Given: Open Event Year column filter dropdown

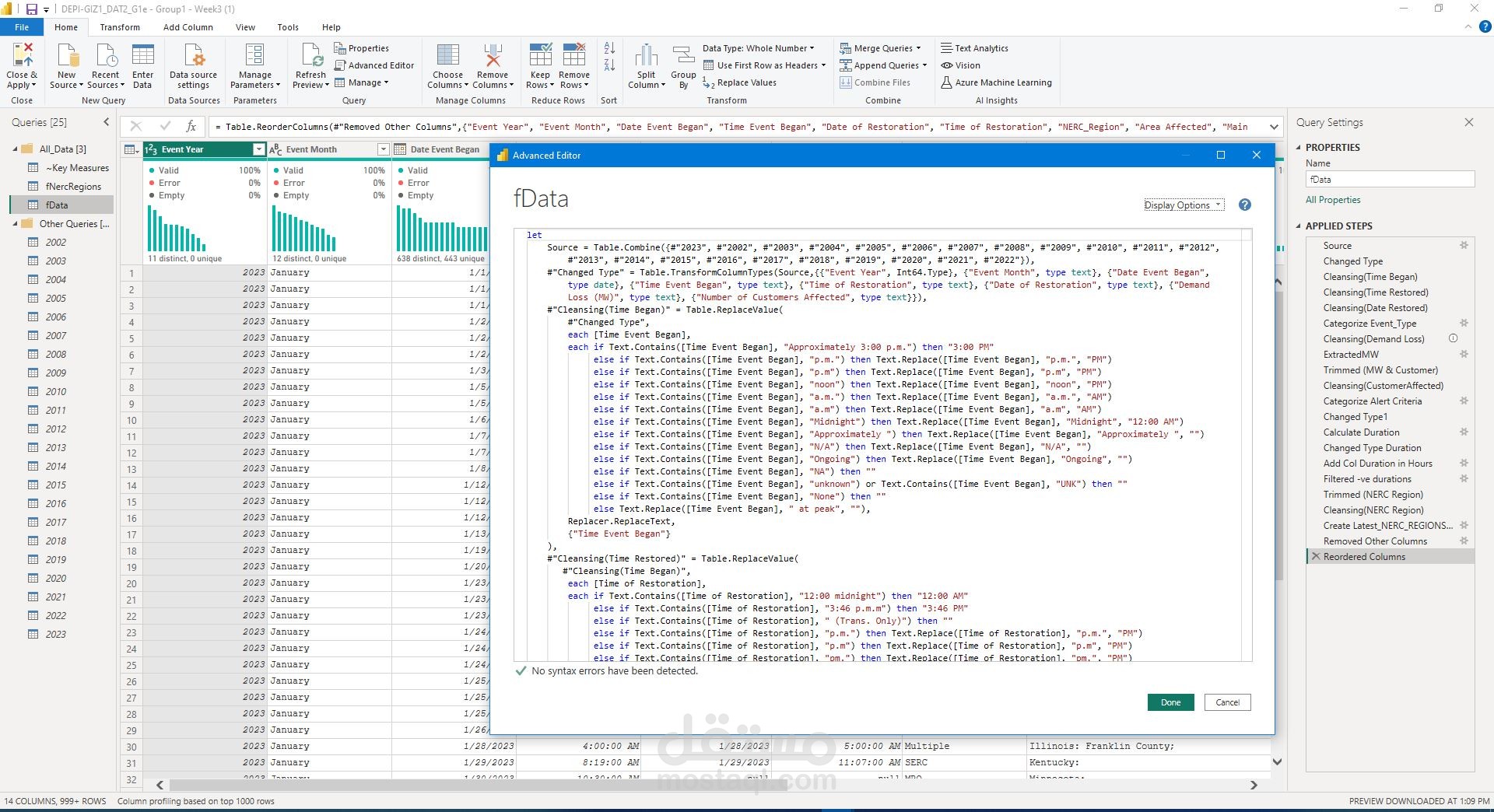Looking at the screenshot, I should pos(259,149).
